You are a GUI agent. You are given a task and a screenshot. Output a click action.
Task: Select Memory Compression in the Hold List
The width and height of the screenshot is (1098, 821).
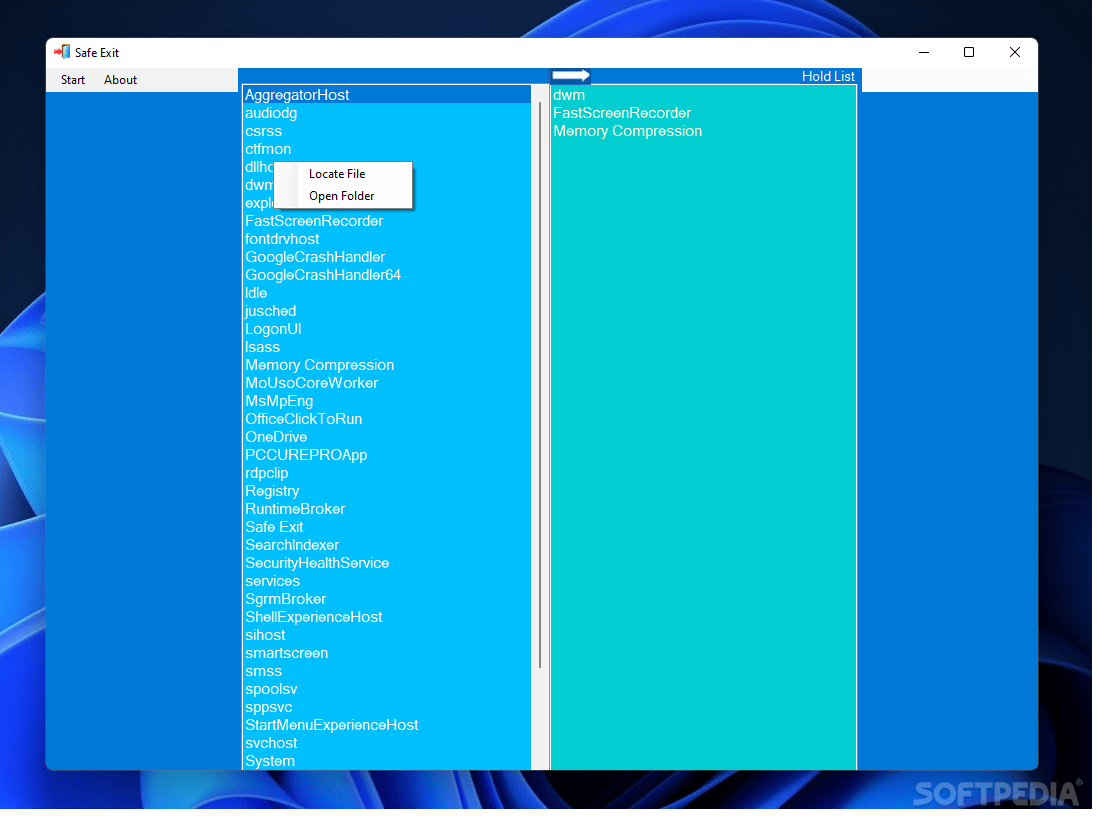coord(706,132)
